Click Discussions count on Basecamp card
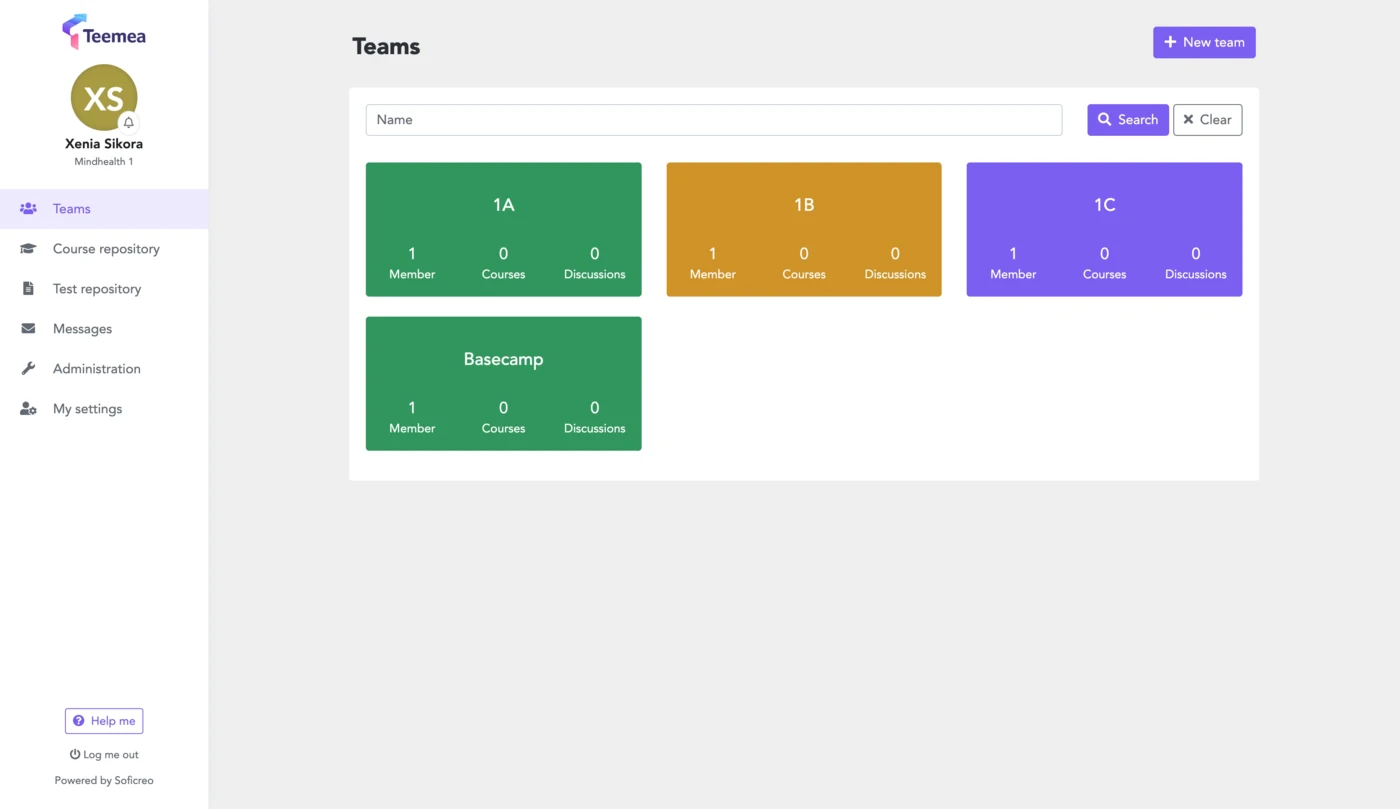 tap(594, 417)
